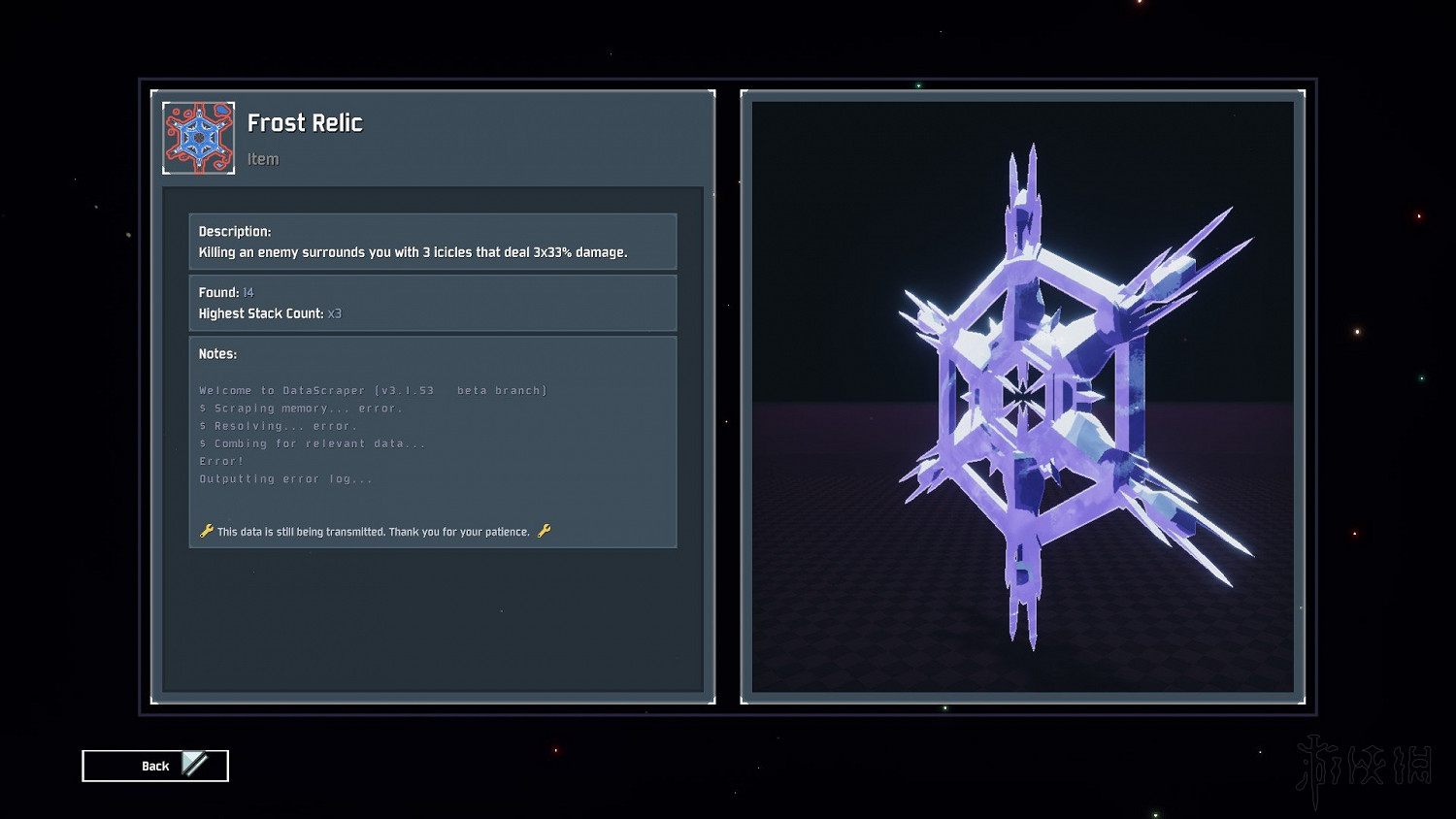Click the Frost Relic snowflake item icon
1456x819 pixels.
[198, 138]
